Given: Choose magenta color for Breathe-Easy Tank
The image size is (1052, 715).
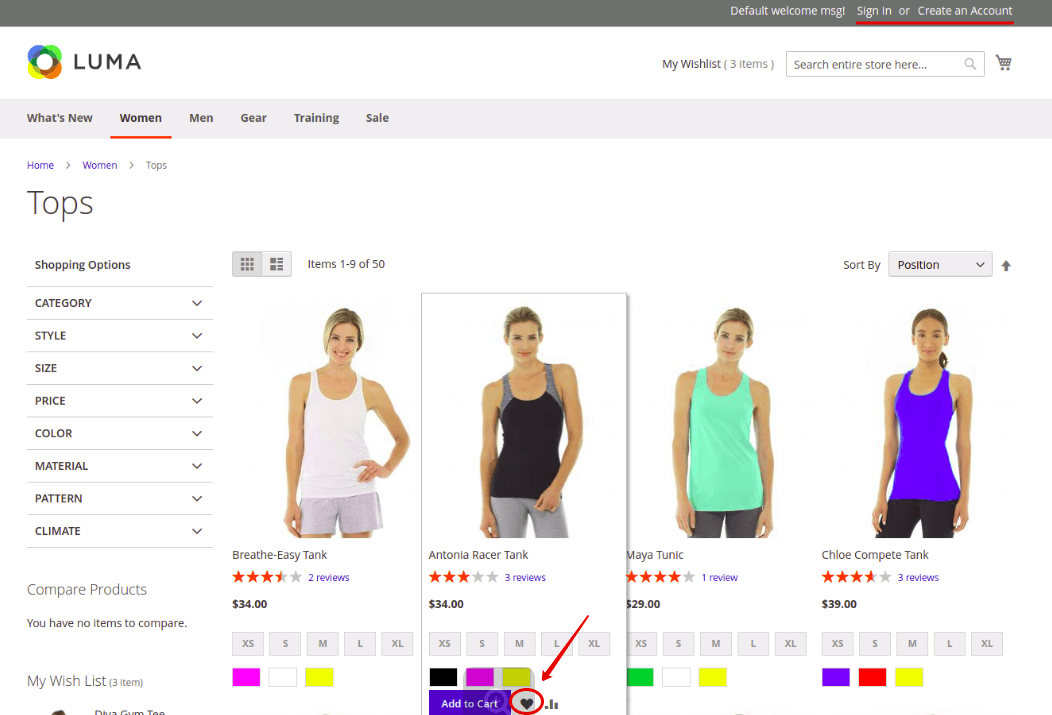Looking at the screenshot, I should (x=246, y=677).
